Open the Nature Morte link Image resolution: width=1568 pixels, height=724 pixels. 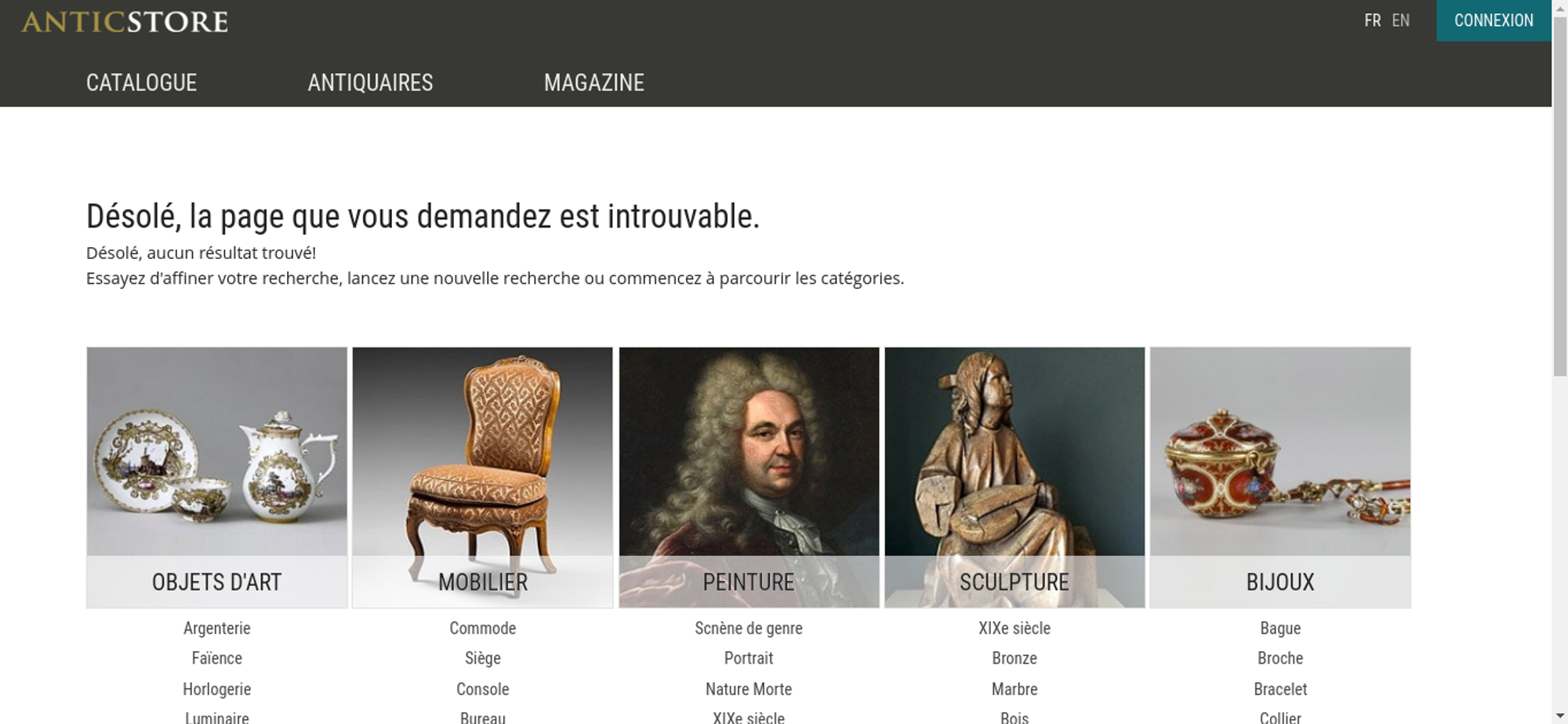pos(749,689)
